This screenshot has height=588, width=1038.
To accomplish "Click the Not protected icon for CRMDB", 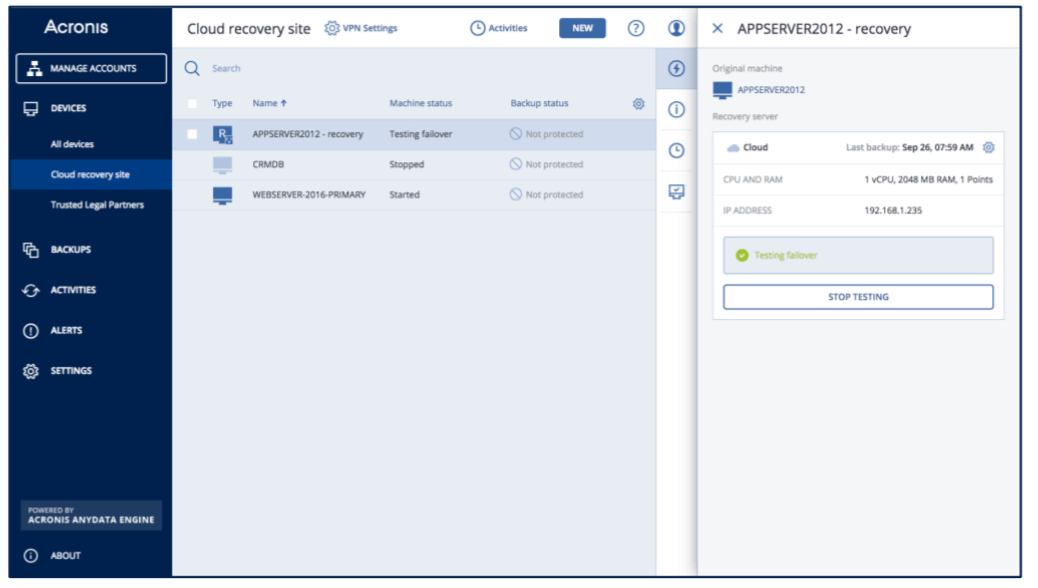I will point(516,164).
